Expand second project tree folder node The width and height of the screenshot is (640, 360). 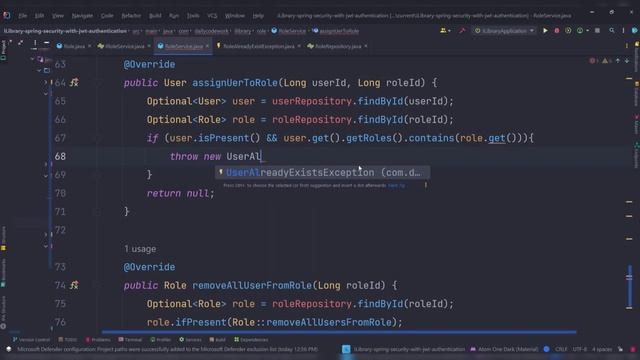(39, 70)
